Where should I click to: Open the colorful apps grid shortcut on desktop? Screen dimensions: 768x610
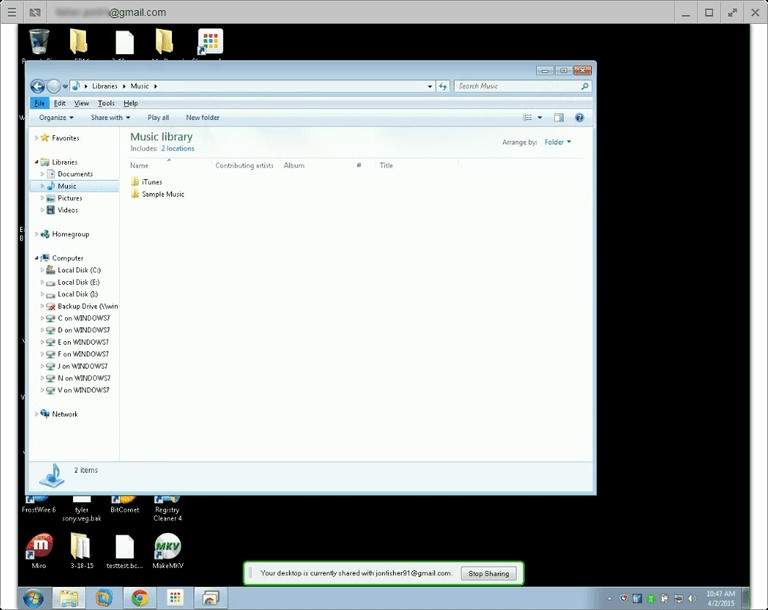click(210, 42)
